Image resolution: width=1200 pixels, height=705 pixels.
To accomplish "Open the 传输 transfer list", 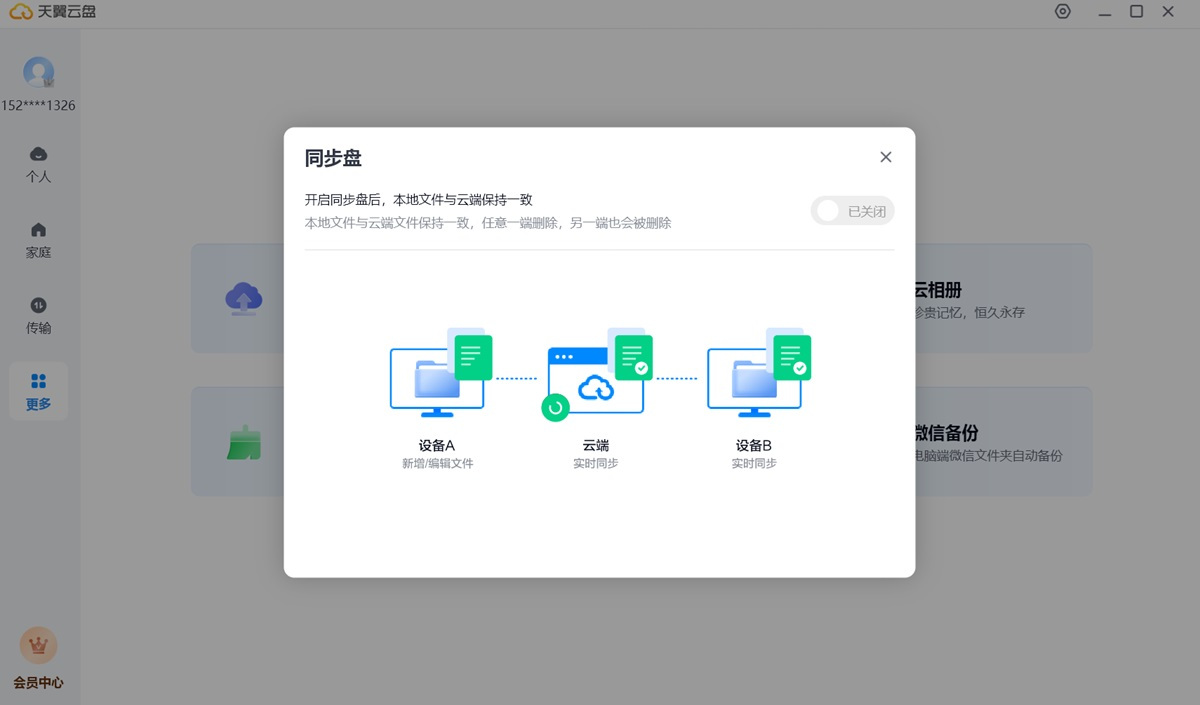I will (38, 315).
